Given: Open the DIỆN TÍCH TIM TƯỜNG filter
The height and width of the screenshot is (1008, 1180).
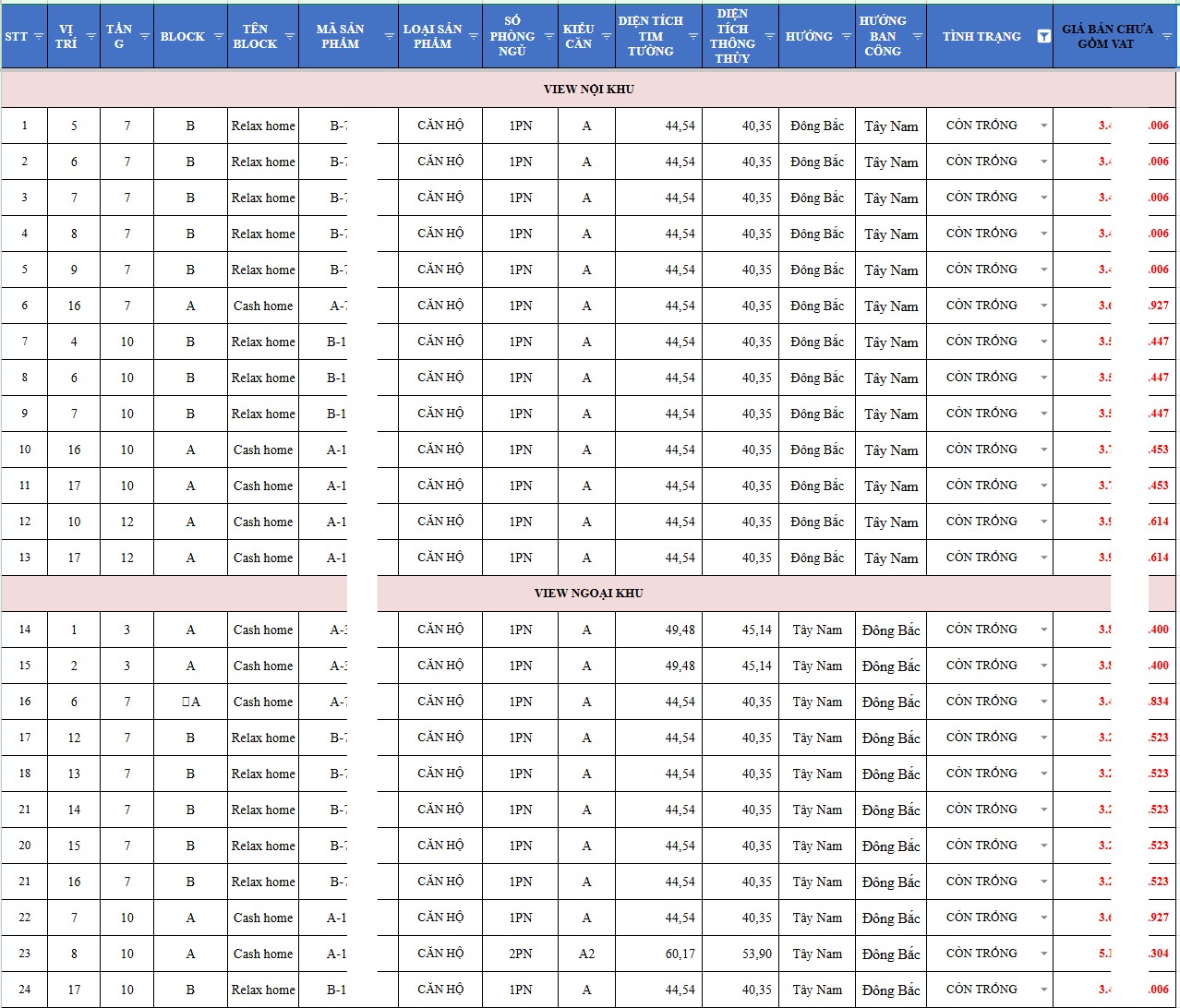Looking at the screenshot, I should click(x=692, y=37).
